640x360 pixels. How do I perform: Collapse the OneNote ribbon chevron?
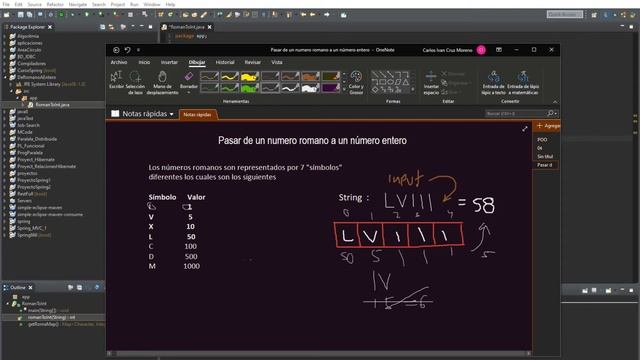click(x=555, y=101)
